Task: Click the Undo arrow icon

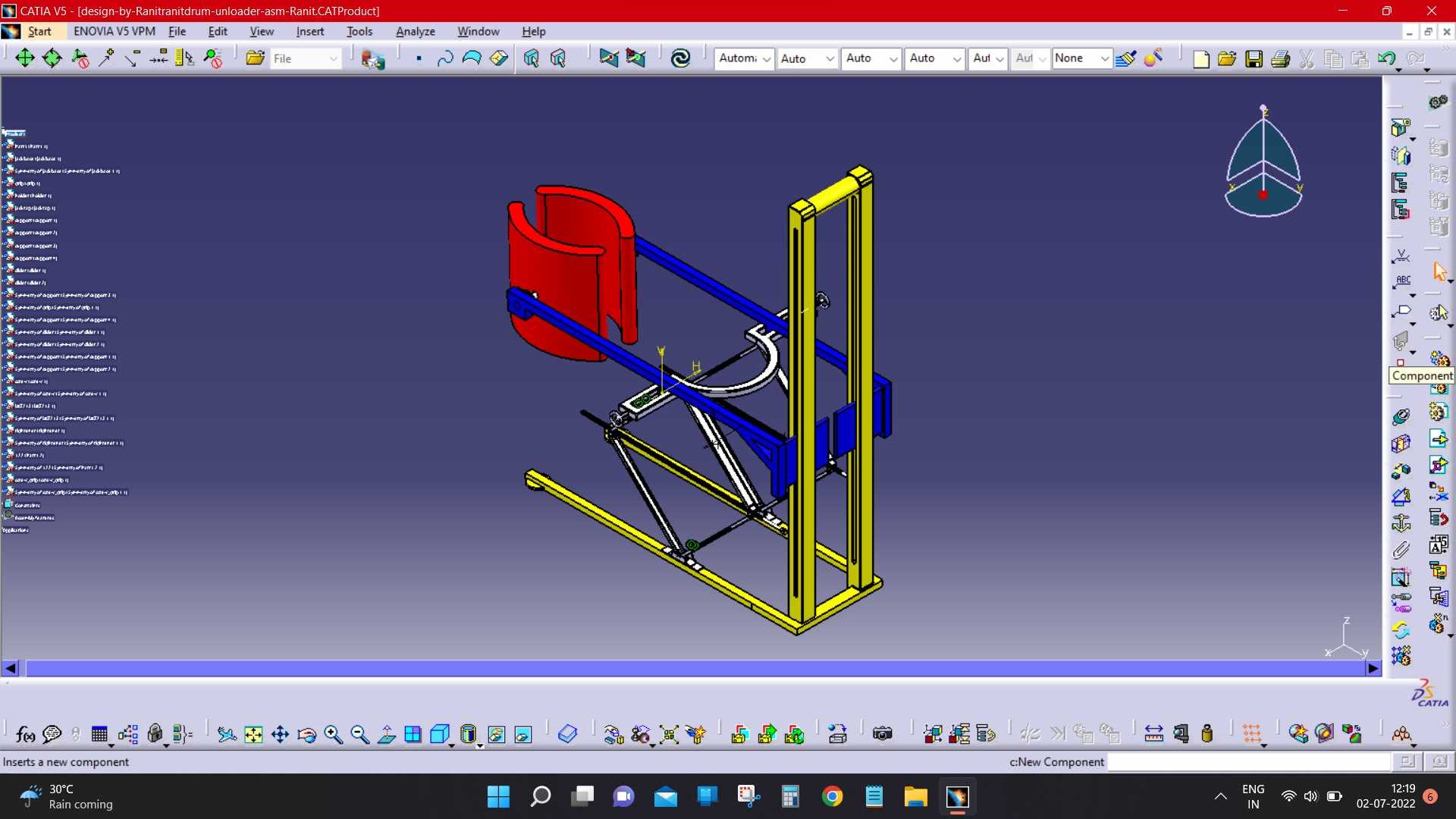Action: tap(1387, 59)
